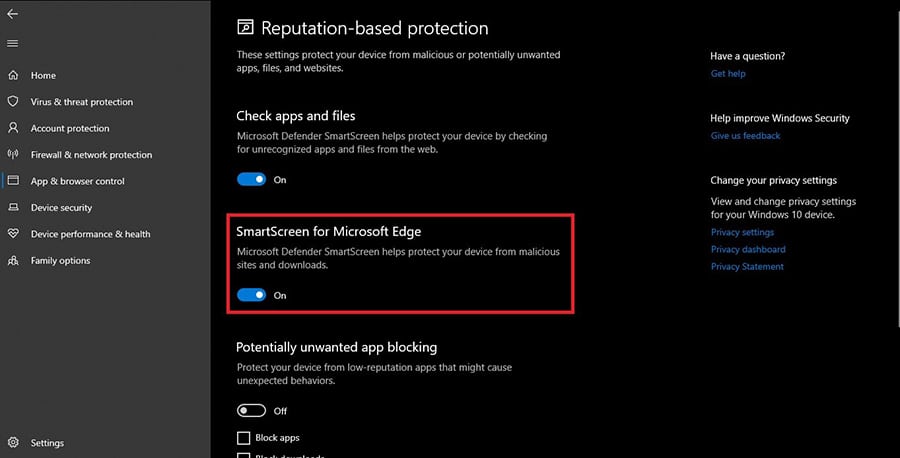This screenshot has width=900, height=458.
Task: Open the Settings gear icon
Action: (x=13, y=443)
